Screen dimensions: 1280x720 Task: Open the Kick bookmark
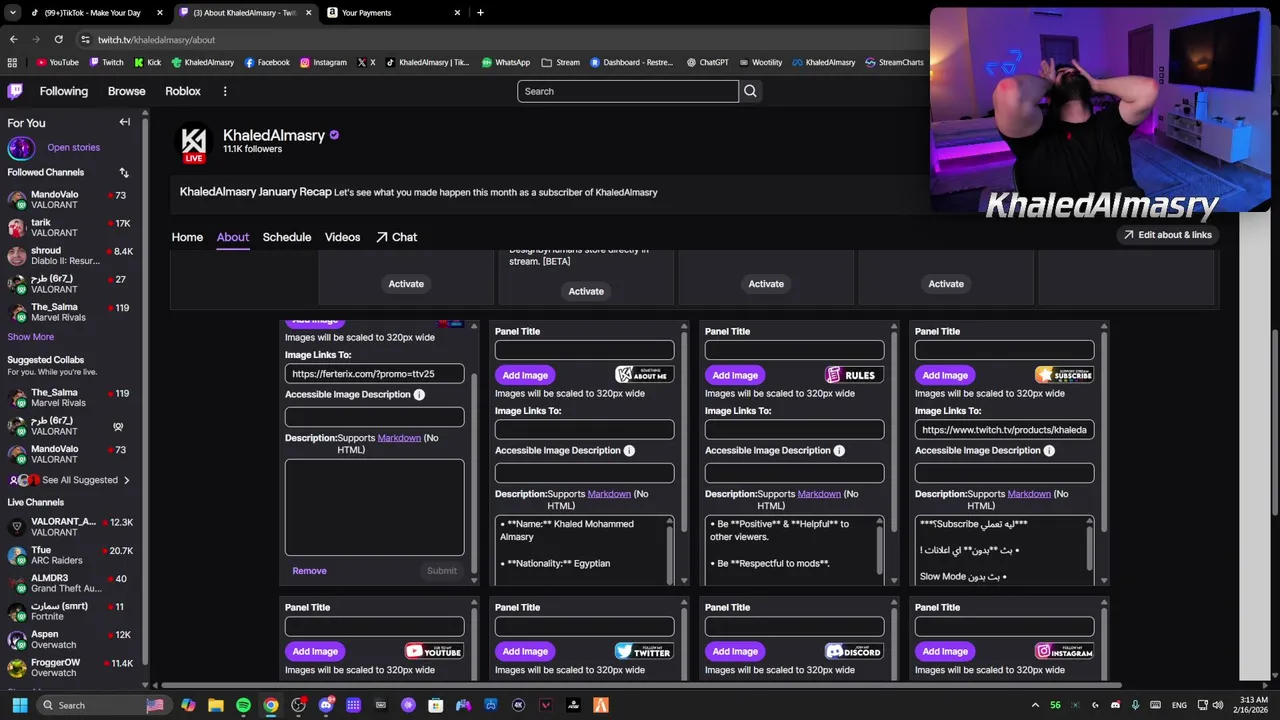(x=147, y=62)
